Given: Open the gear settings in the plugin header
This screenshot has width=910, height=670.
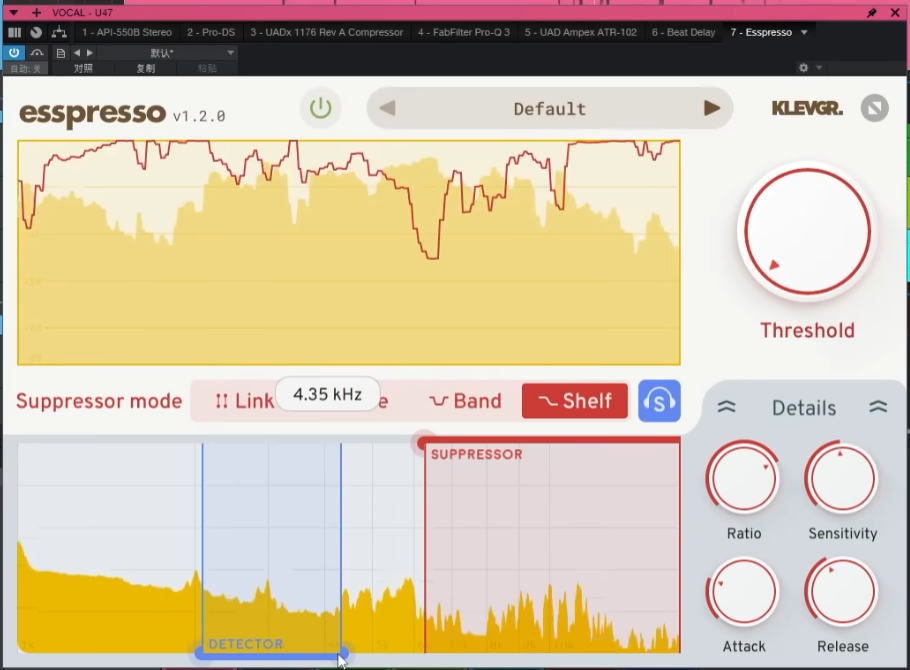Looking at the screenshot, I should 803,68.
